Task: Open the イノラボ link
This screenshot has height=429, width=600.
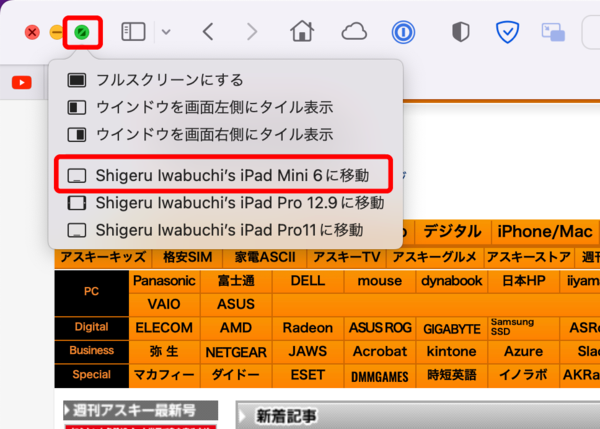Action: 523,376
